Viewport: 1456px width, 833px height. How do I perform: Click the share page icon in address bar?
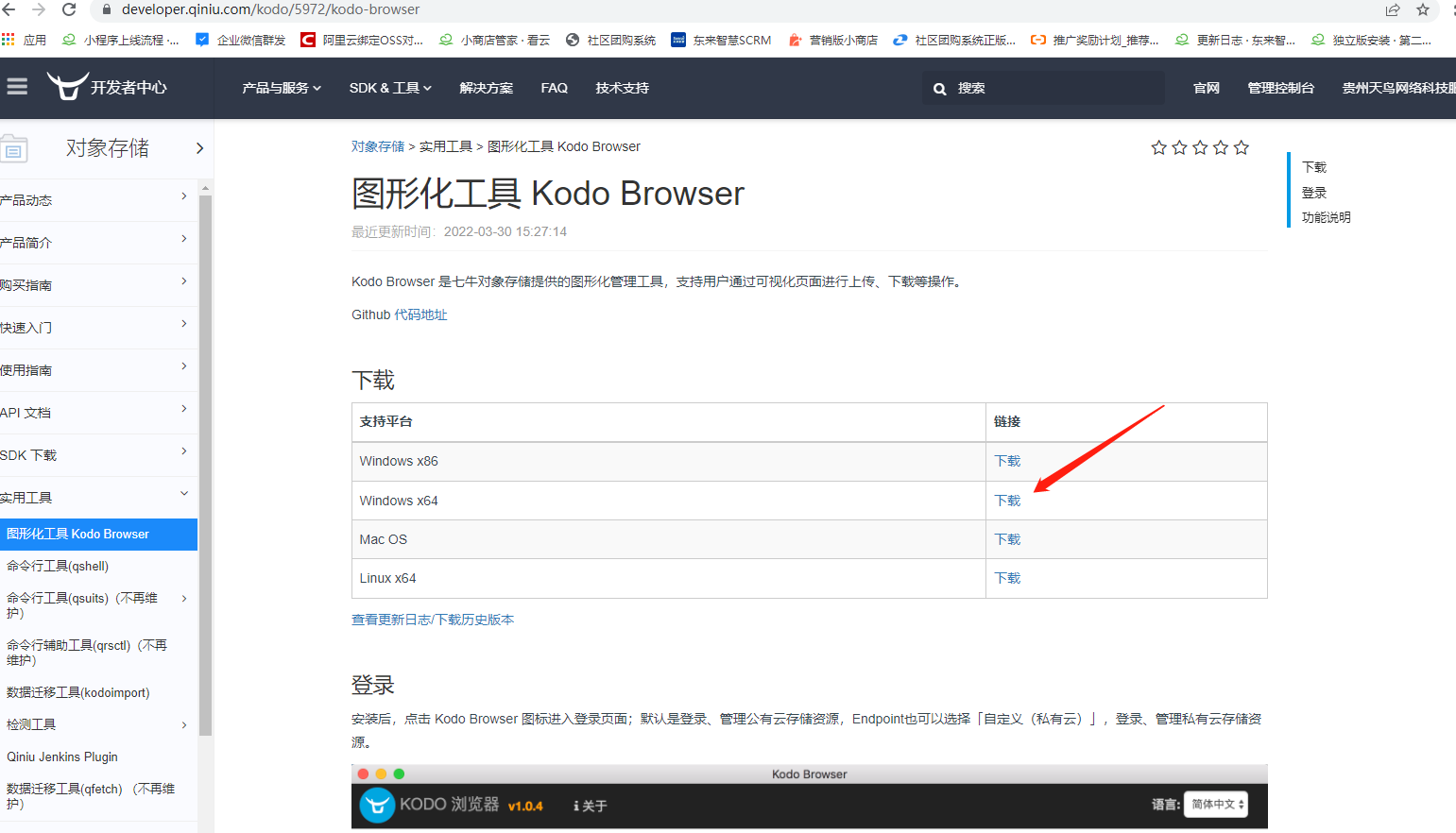point(1393,9)
